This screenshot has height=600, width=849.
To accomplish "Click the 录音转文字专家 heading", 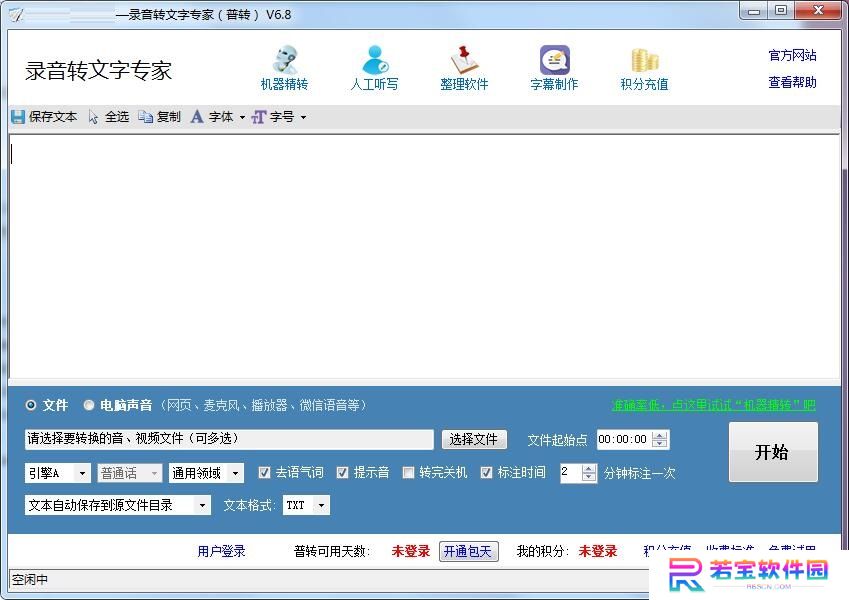I will [x=99, y=70].
